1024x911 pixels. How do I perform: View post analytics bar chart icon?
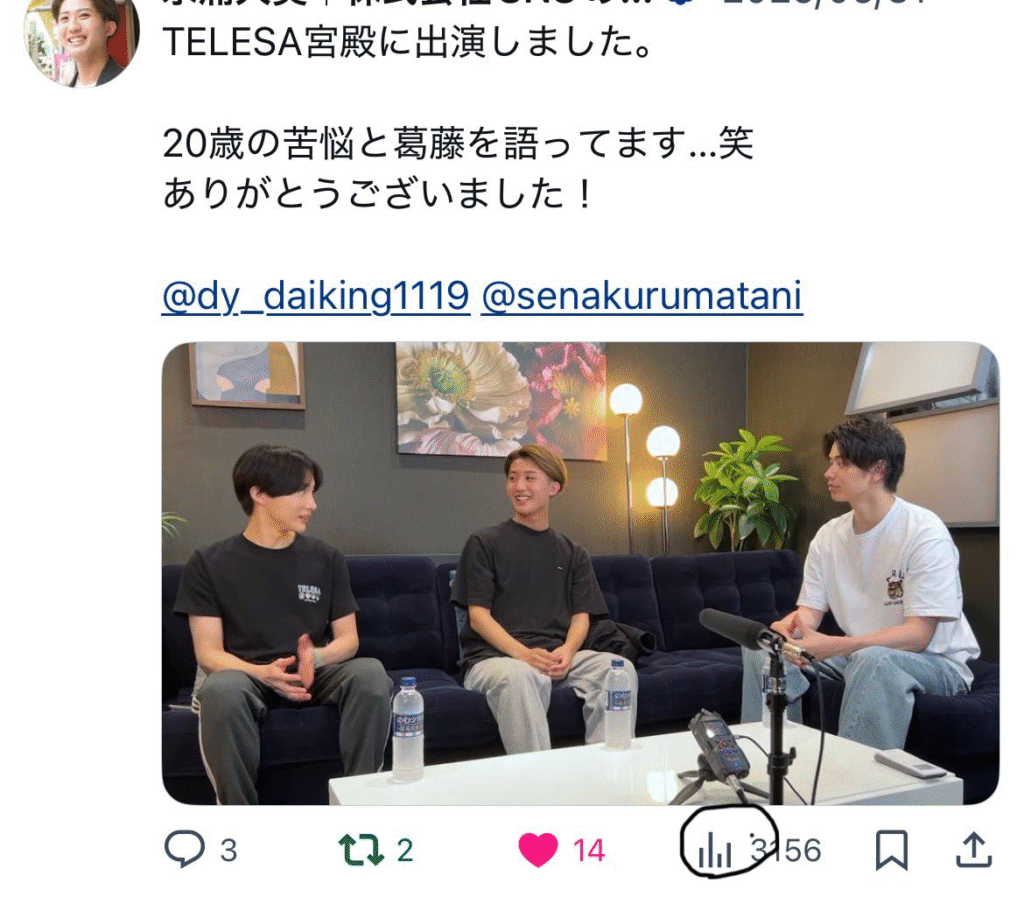click(x=714, y=852)
